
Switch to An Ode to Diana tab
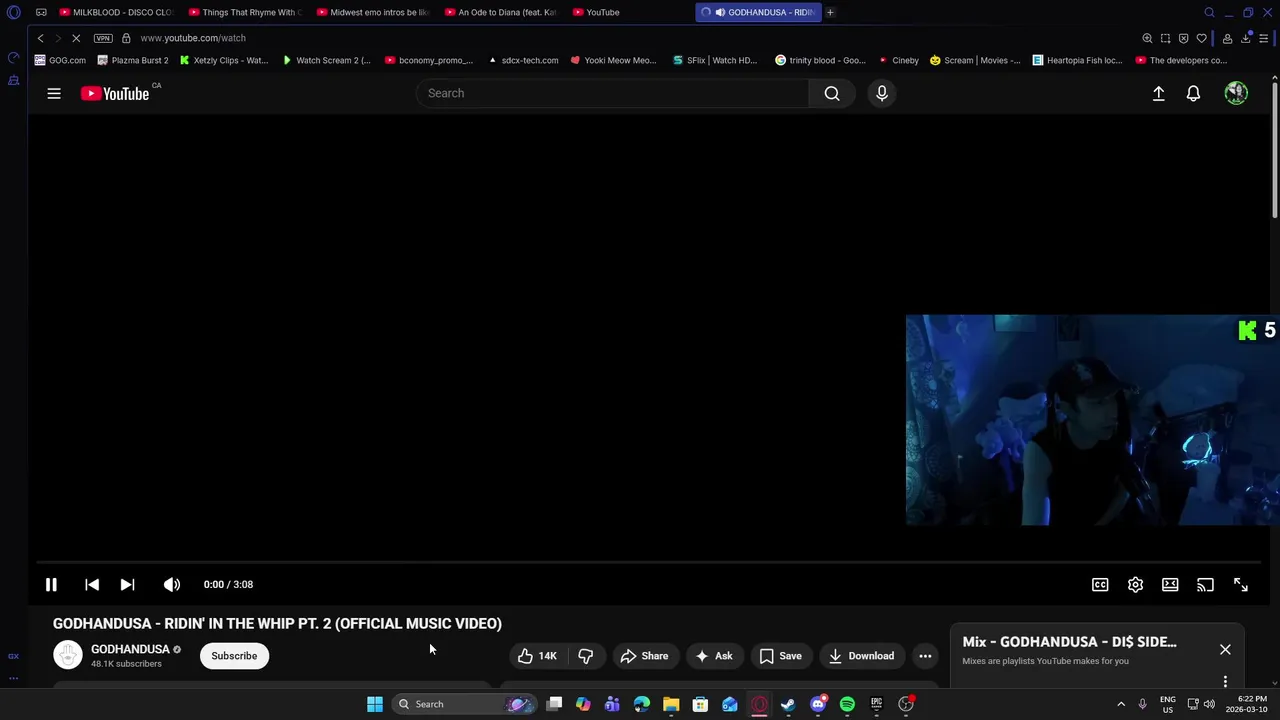500,12
